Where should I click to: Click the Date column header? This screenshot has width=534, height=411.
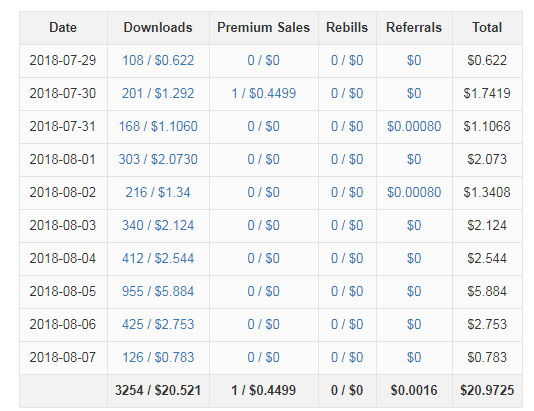click(x=63, y=28)
